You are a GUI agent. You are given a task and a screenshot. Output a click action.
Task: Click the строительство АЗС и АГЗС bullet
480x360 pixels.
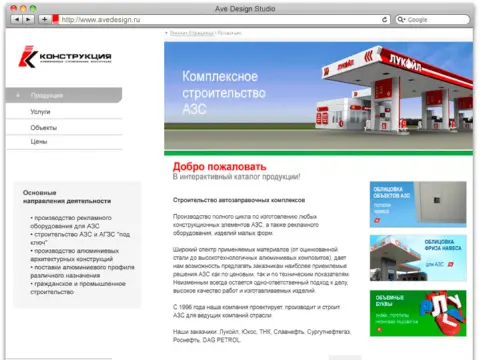click(x=80, y=238)
